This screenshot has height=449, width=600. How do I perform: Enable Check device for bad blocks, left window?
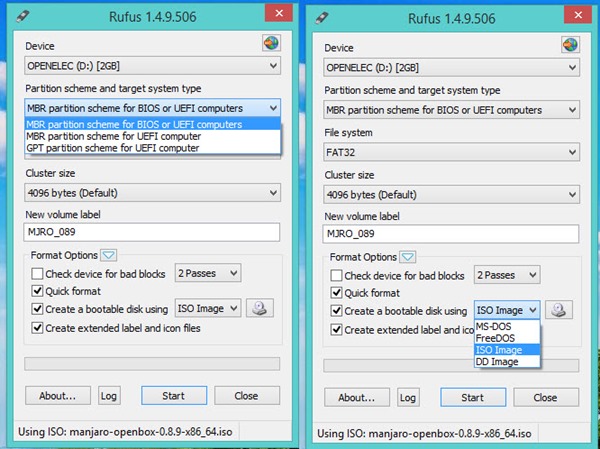(x=37, y=274)
